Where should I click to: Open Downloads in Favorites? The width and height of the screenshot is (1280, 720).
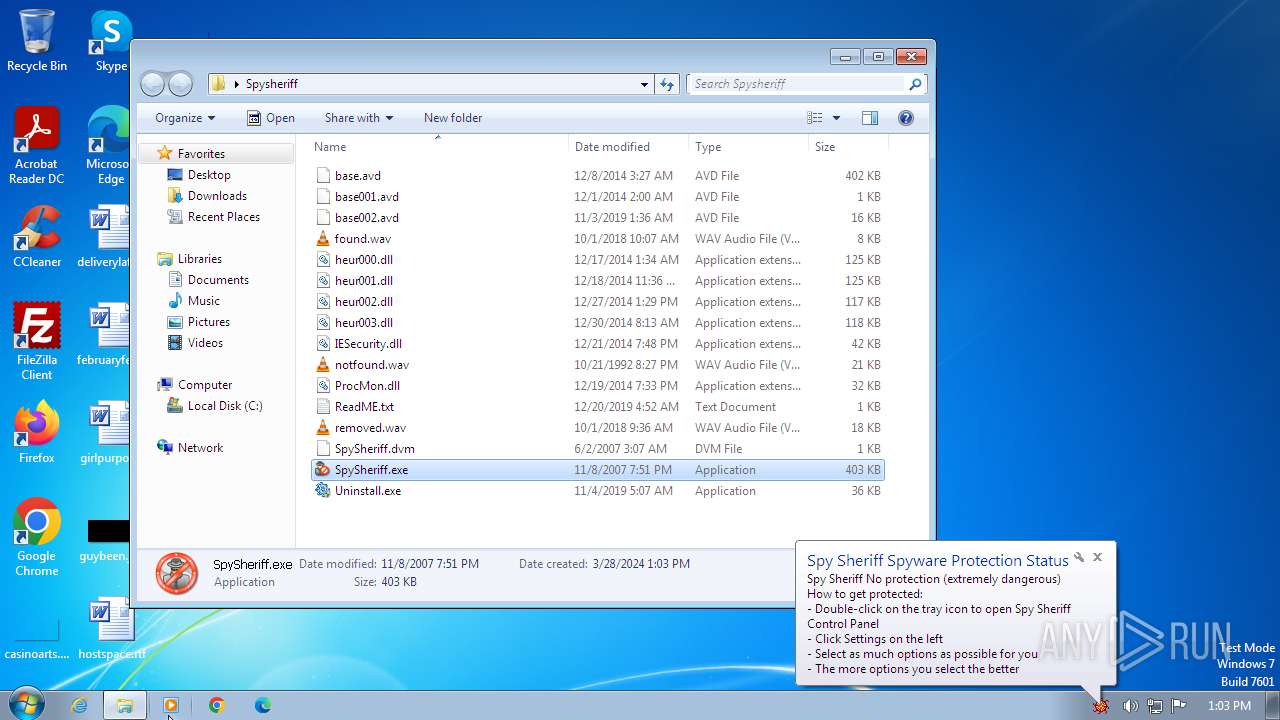[217, 196]
